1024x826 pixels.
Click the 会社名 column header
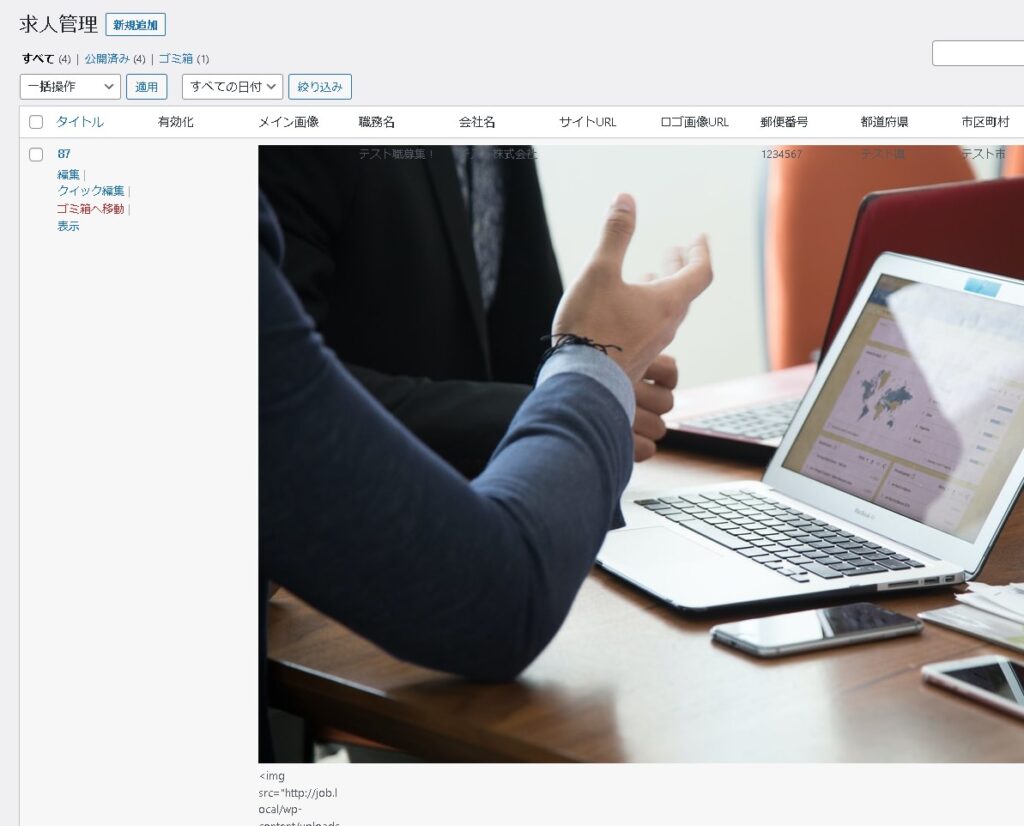click(x=477, y=122)
